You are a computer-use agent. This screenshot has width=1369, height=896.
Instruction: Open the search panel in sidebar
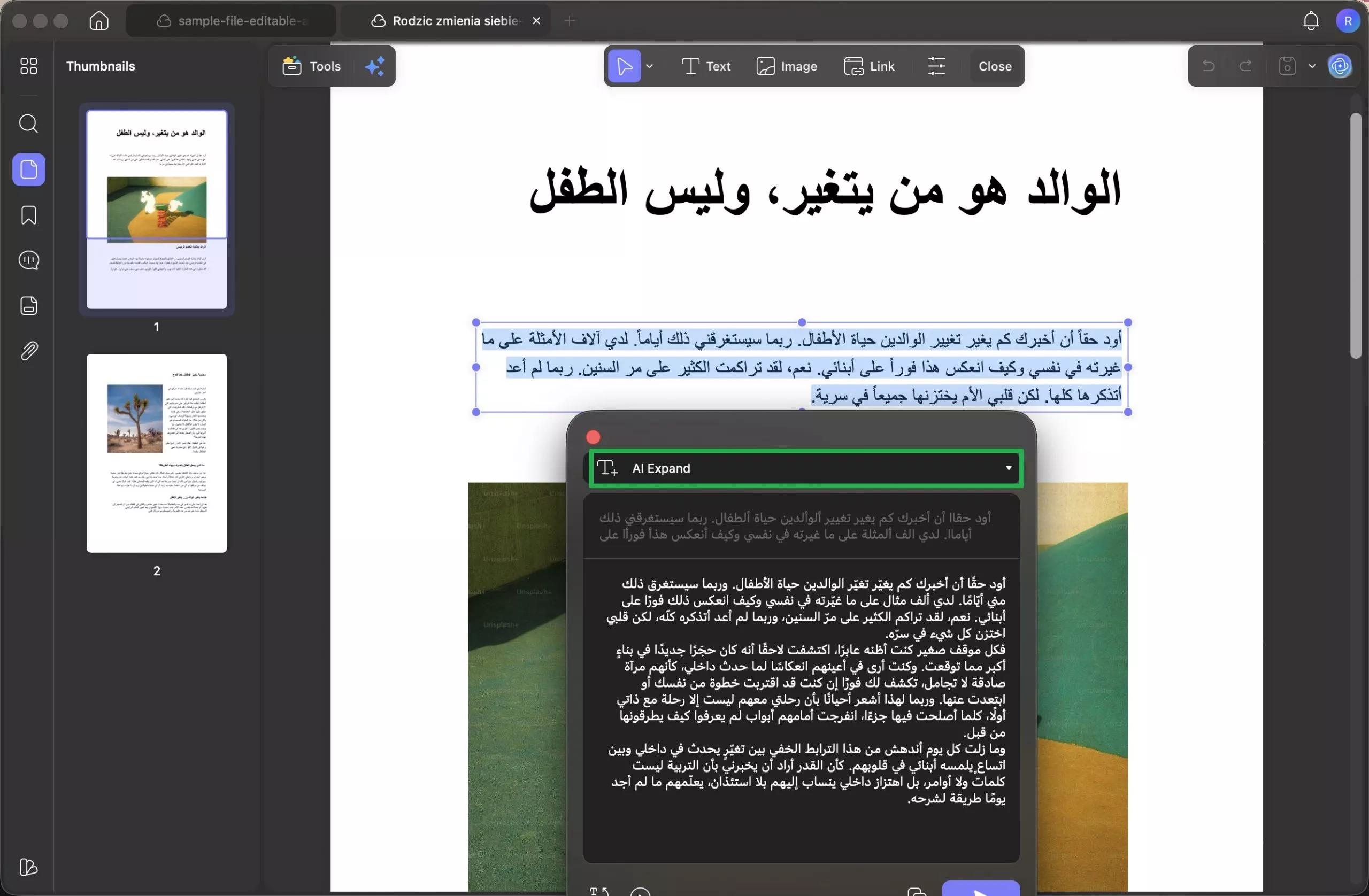(28, 123)
